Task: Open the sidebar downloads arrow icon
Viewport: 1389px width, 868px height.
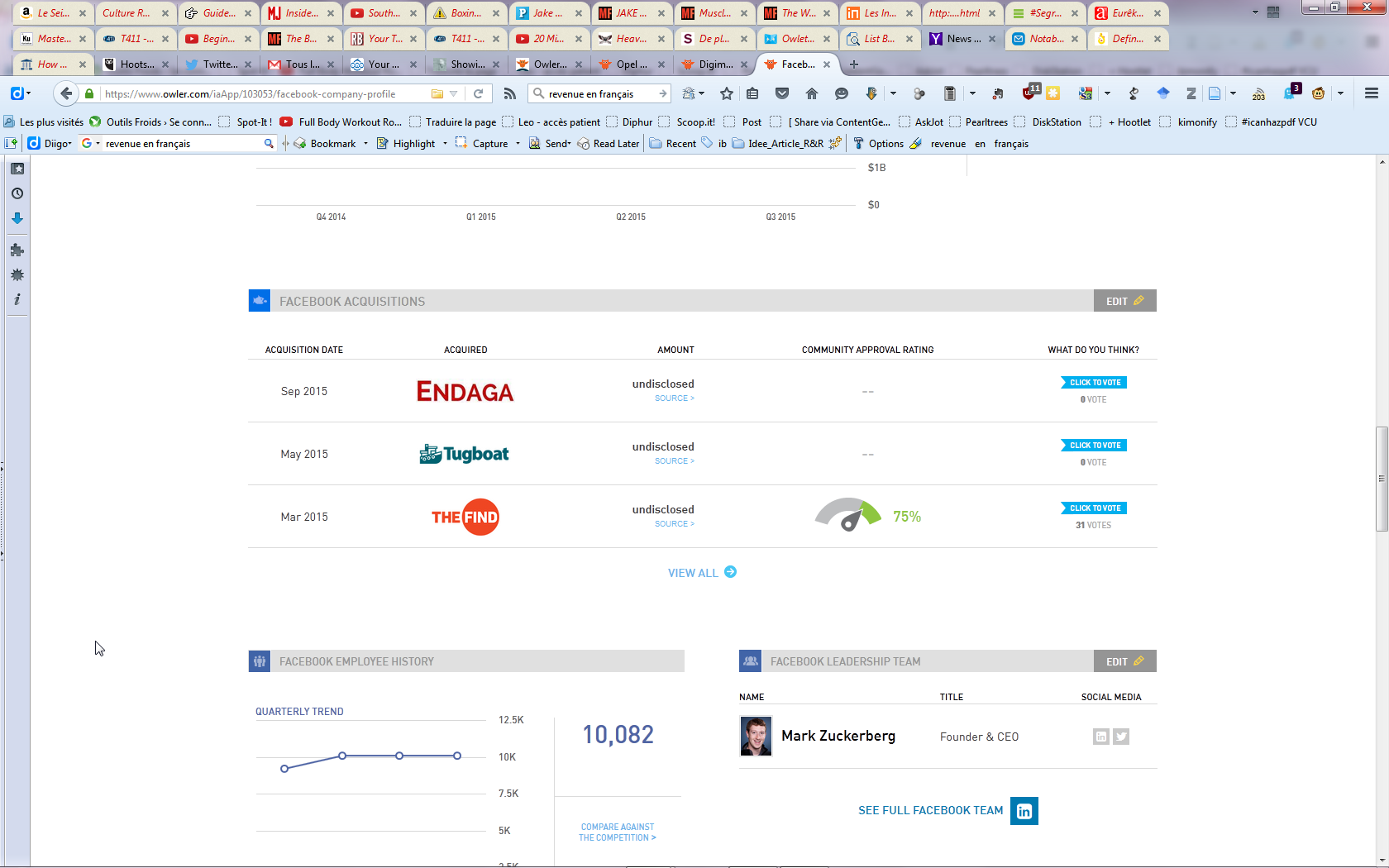Action: [x=17, y=218]
